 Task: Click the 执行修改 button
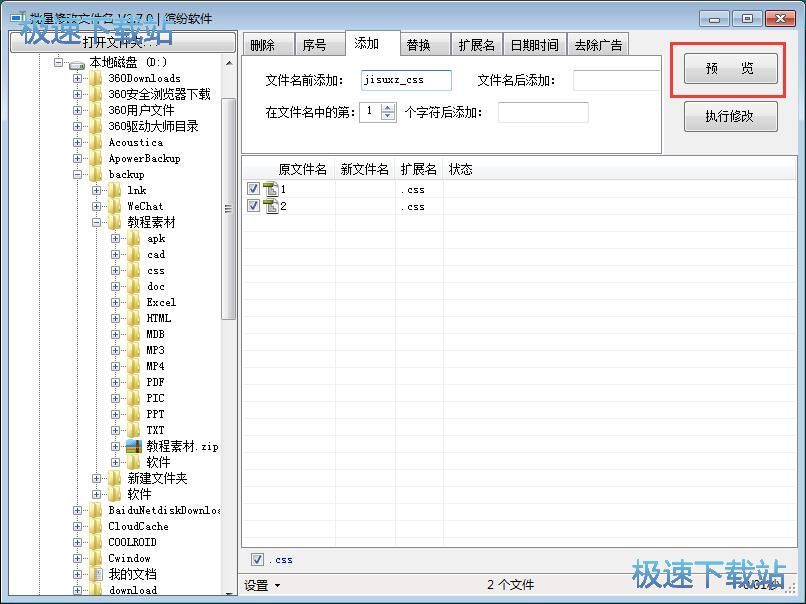click(730, 116)
